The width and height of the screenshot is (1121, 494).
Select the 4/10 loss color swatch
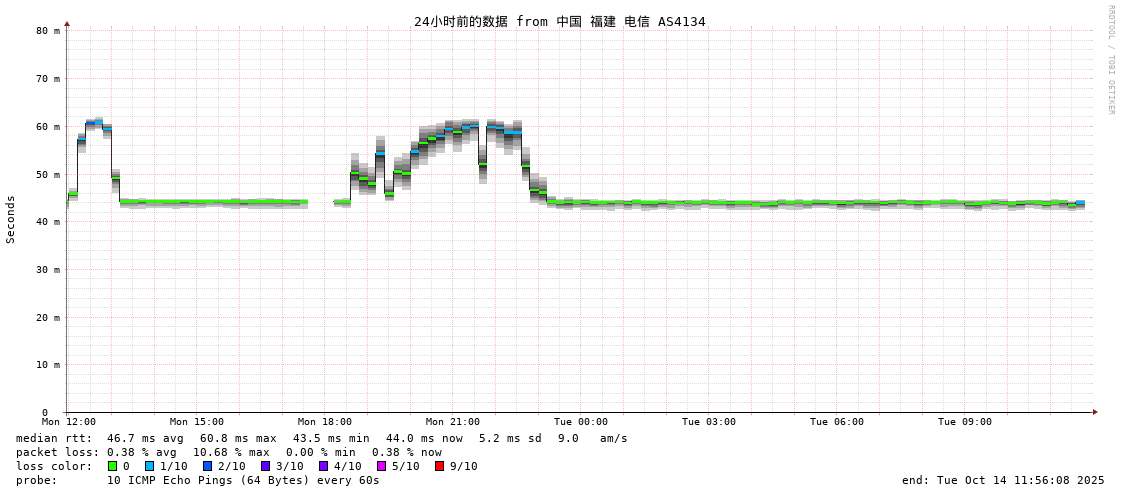324,466
